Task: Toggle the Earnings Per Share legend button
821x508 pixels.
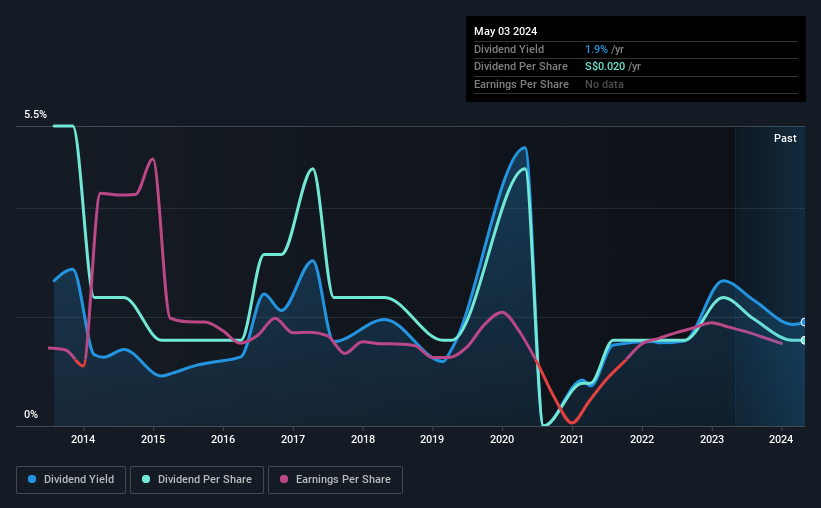Action: coord(335,480)
